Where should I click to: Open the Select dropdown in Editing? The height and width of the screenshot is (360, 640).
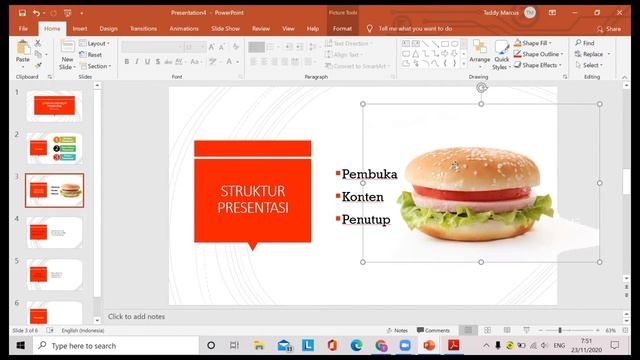589,65
